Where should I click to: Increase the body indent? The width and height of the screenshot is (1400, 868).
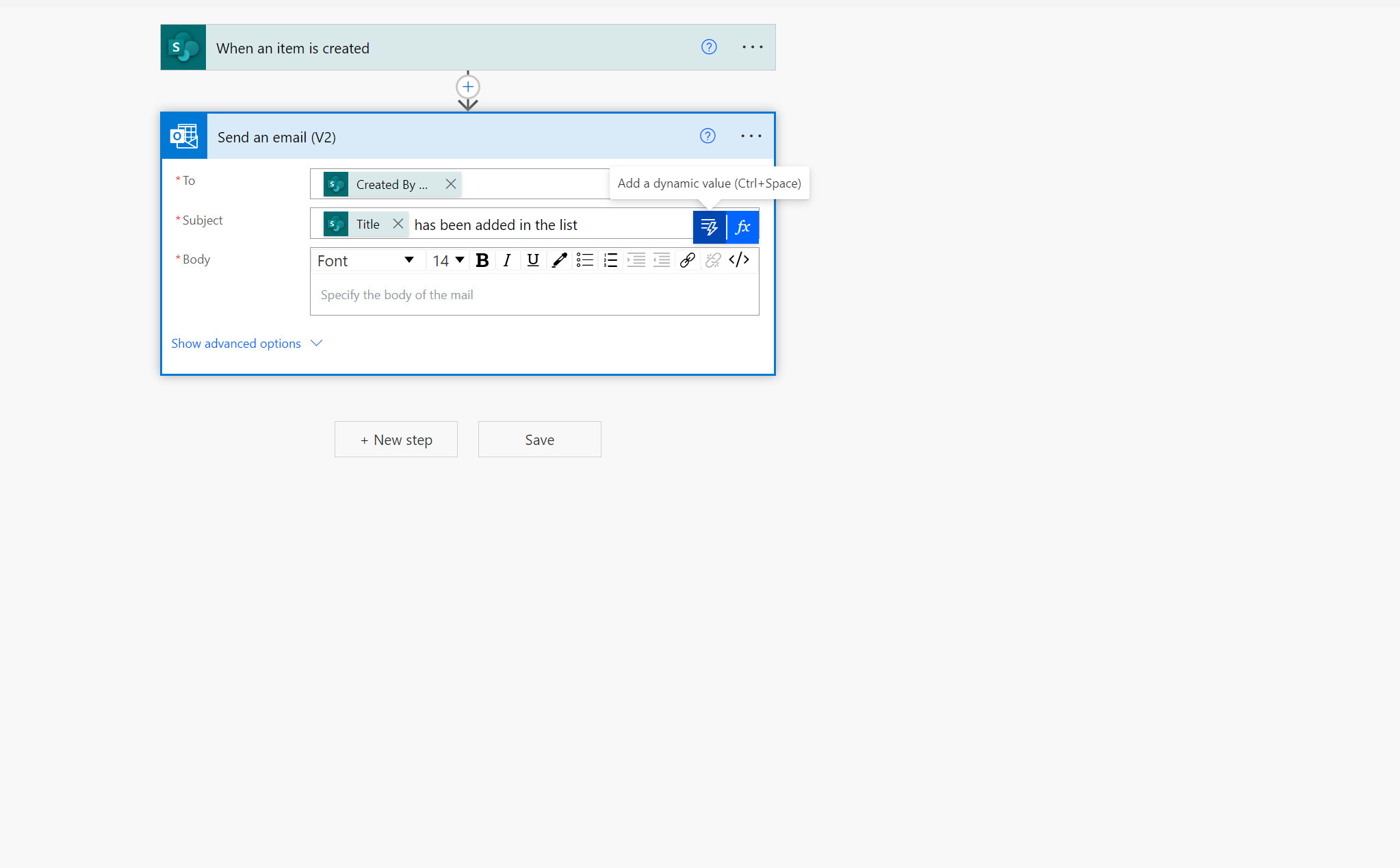coord(636,261)
